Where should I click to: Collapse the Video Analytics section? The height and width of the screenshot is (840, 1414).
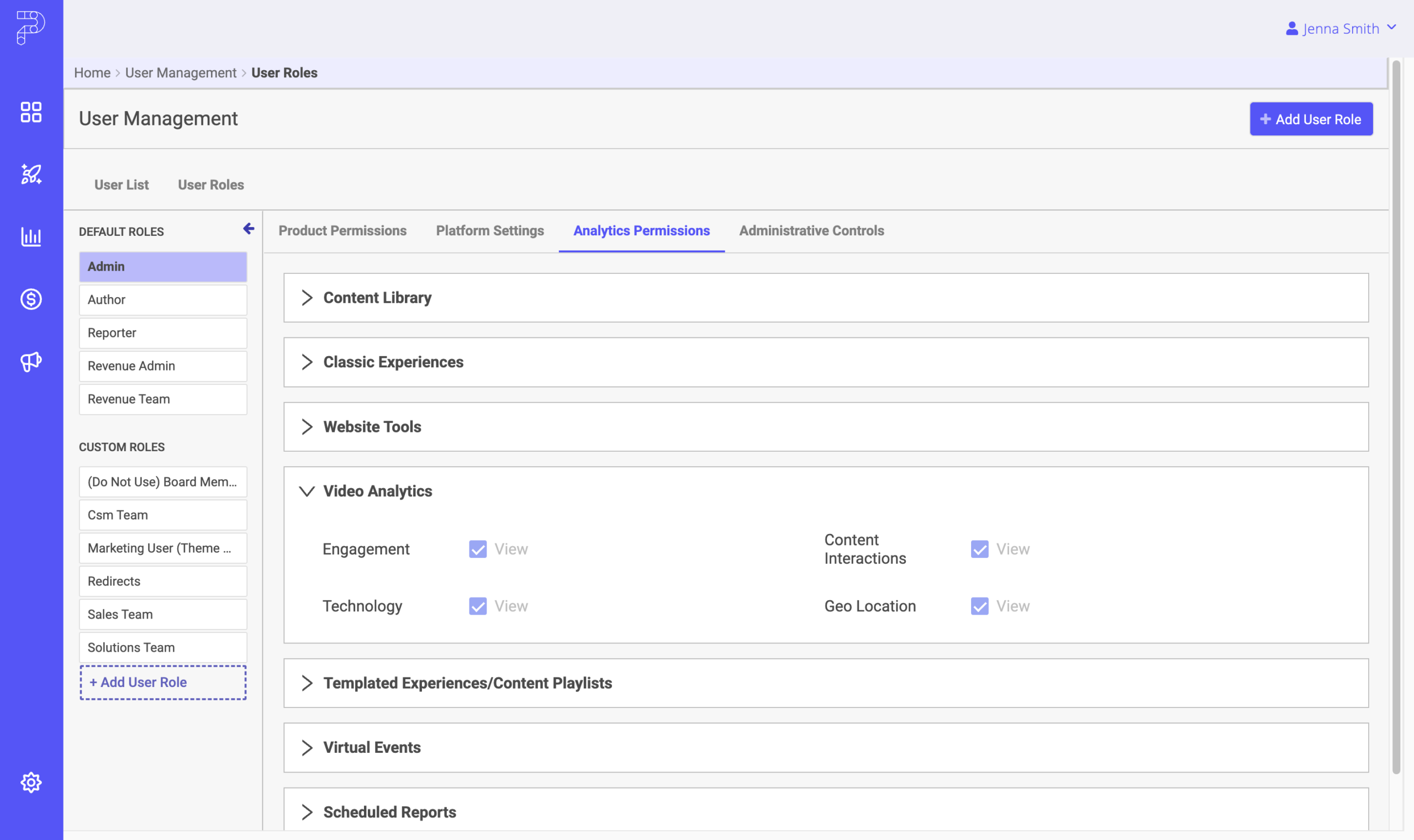coord(307,492)
